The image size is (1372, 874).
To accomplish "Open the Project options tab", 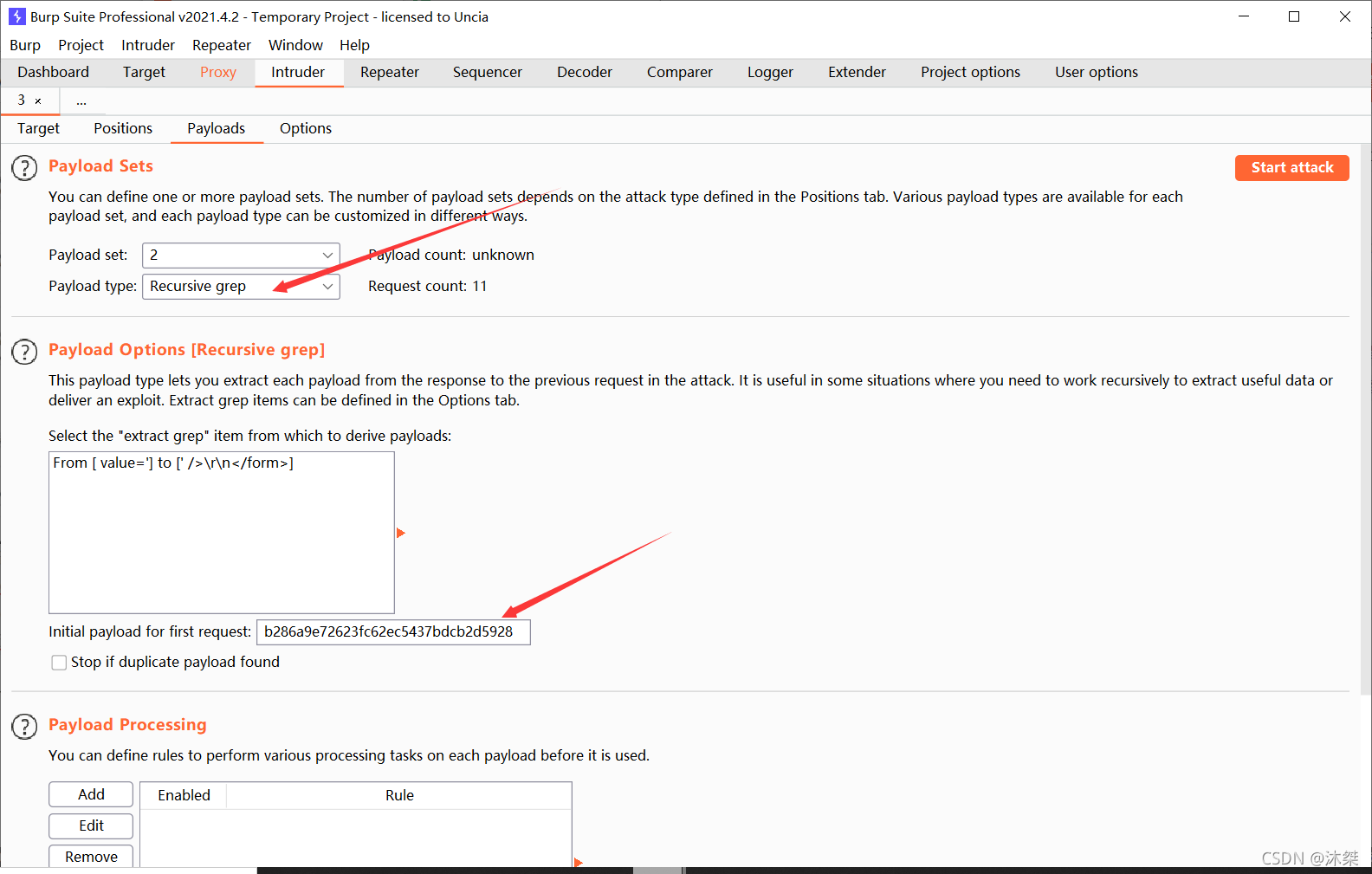I will (x=970, y=73).
